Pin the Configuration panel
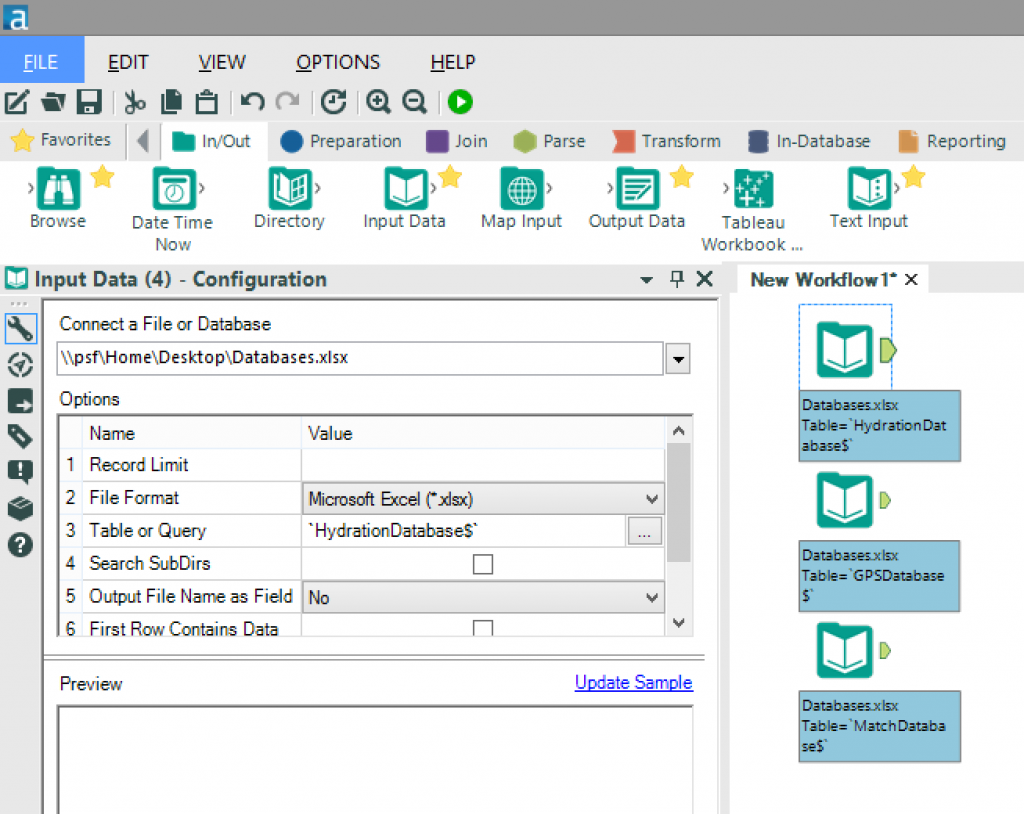Screen dimensions: 1024x814 pyautogui.click(x=677, y=280)
